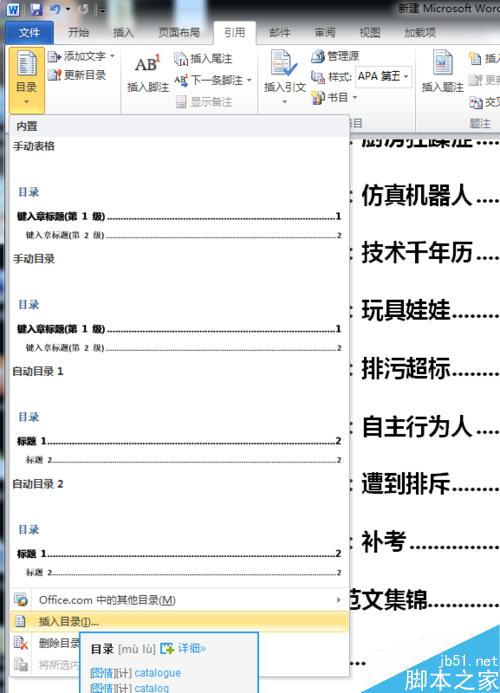This screenshot has width=500, height=693.
Task: Switch to the 视图 tab
Action: pos(370,32)
